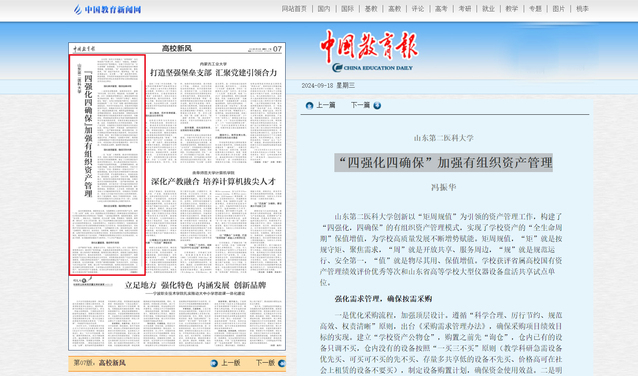The height and width of the screenshot is (376, 638).
Task: Go to the 高考 section
Action: tap(441, 9)
